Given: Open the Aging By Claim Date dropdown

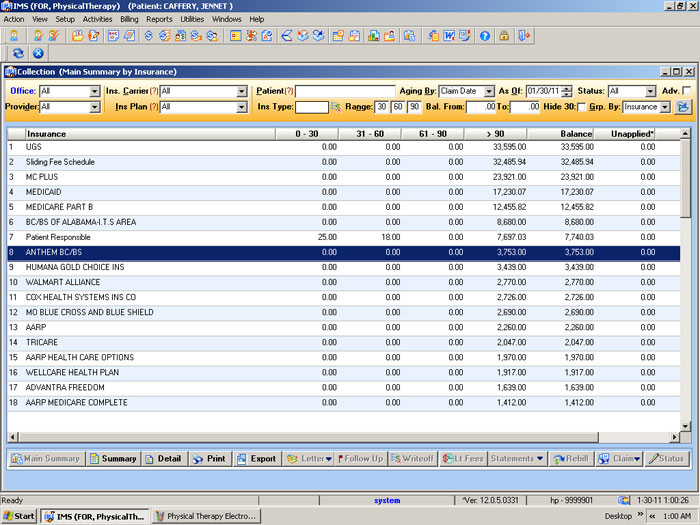Looking at the screenshot, I should pos(489,91).
